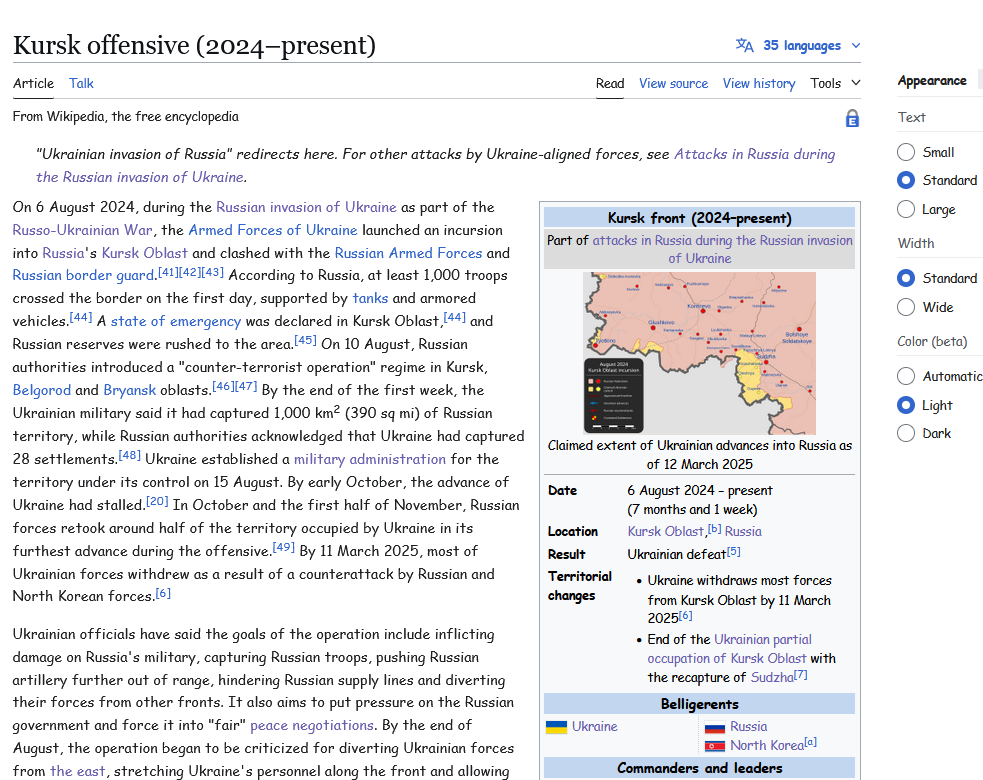Jump to citation 45
Image resolution: width=983 pixels, height=780 pixels.
point(305,340)
